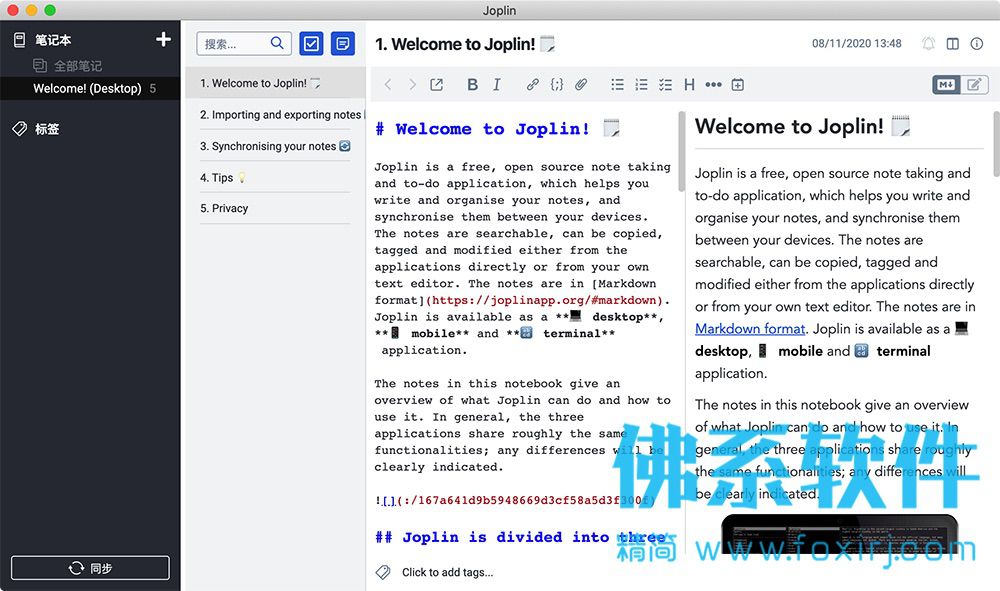Click the note date 08/11/2020 13:48
The height and width of the screenshot is (591, 1000).
tap(857, 43)
